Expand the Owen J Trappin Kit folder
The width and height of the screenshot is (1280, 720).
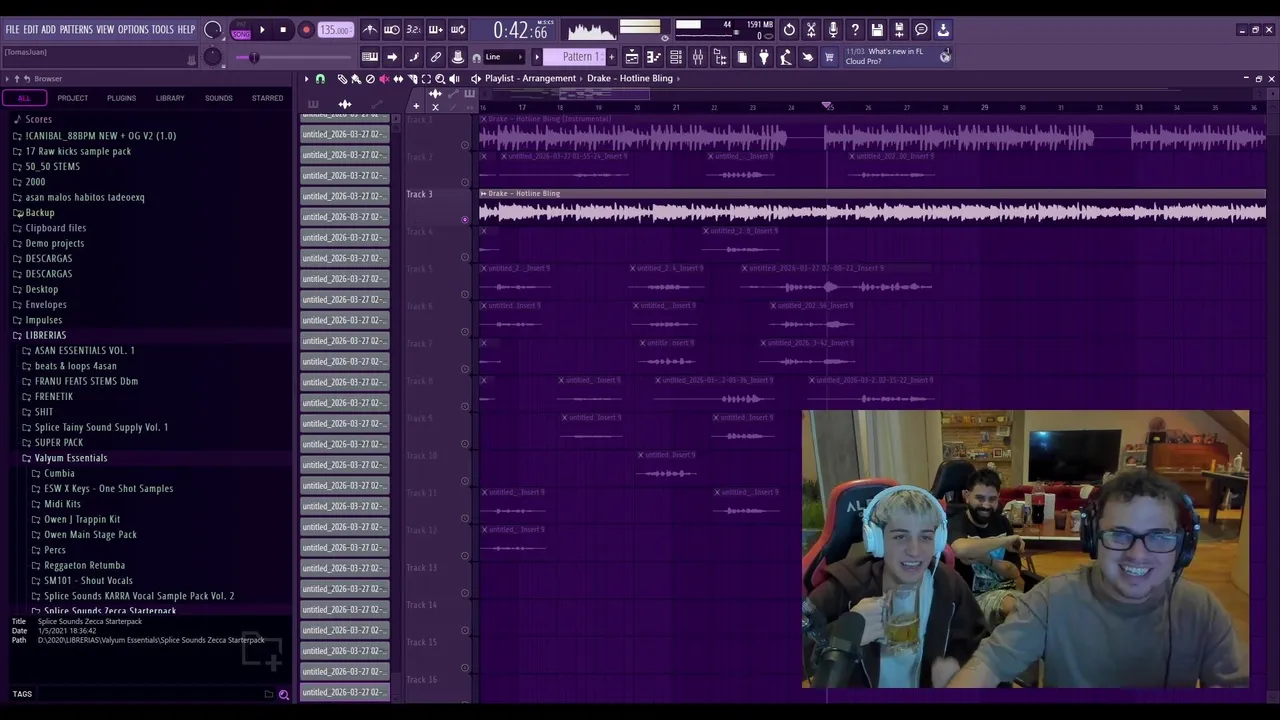tap(81, 519)
